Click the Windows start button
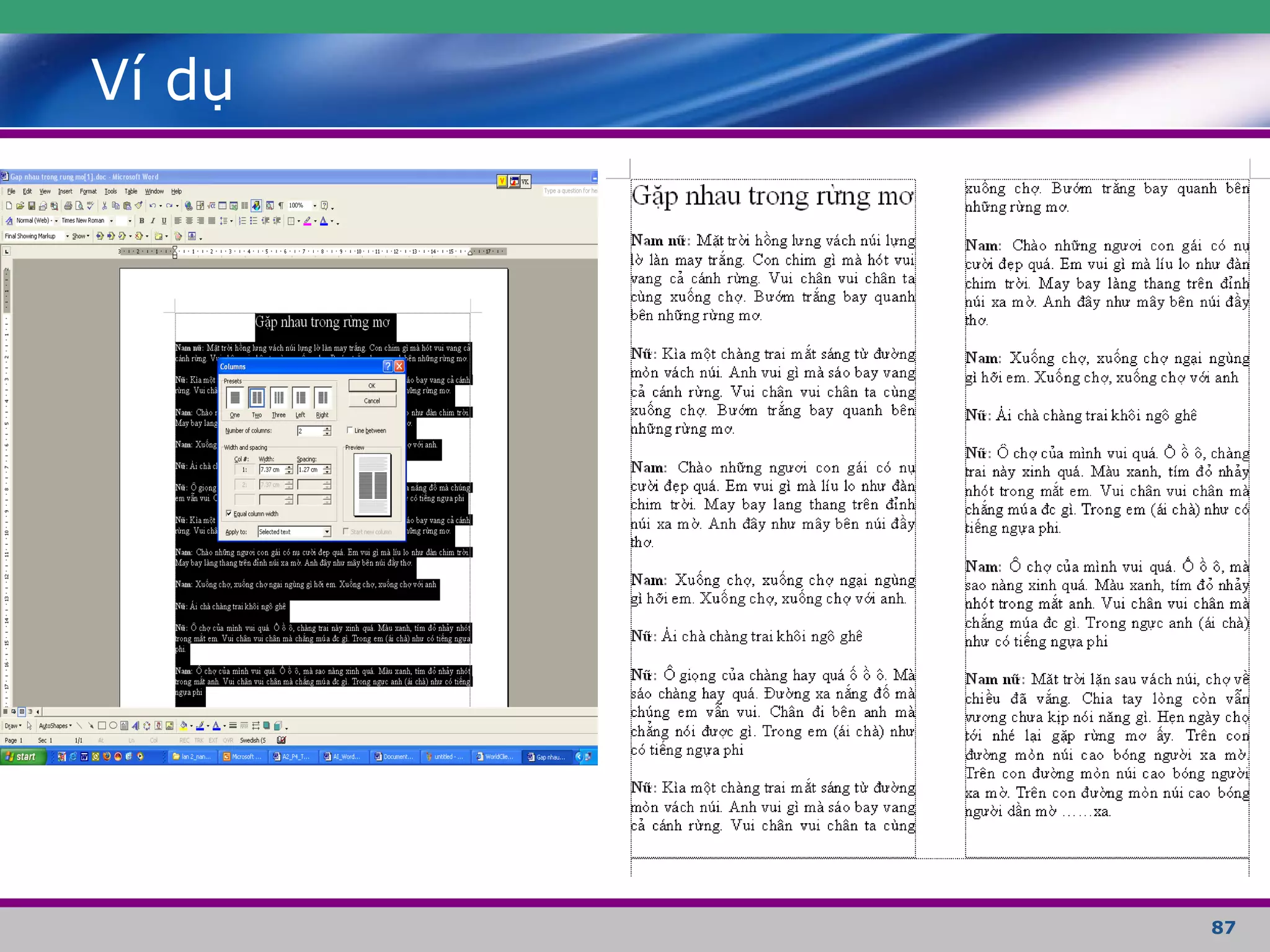1270x952 pixels. (23, 757)
